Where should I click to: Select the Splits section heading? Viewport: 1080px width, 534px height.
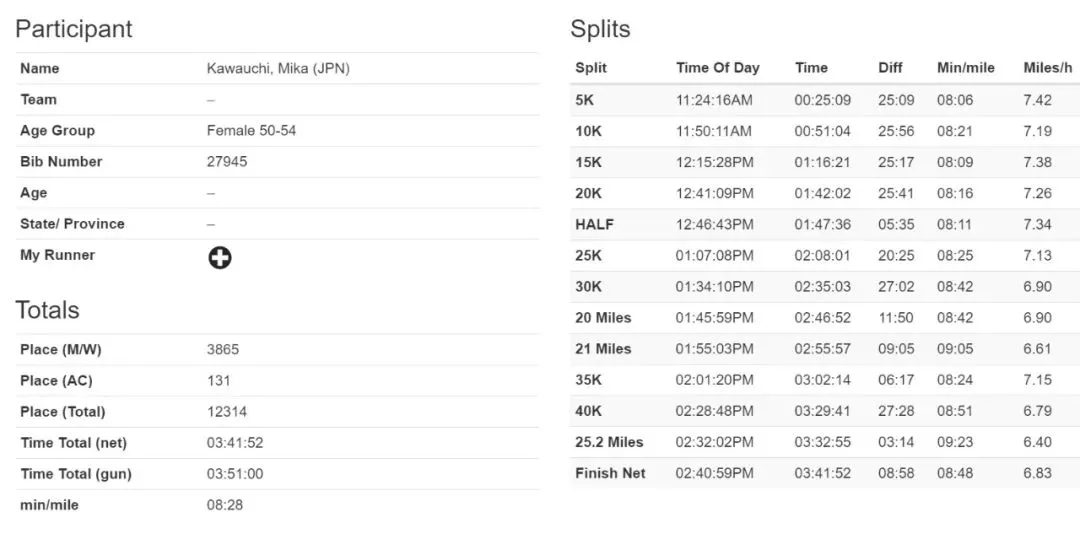600,29
